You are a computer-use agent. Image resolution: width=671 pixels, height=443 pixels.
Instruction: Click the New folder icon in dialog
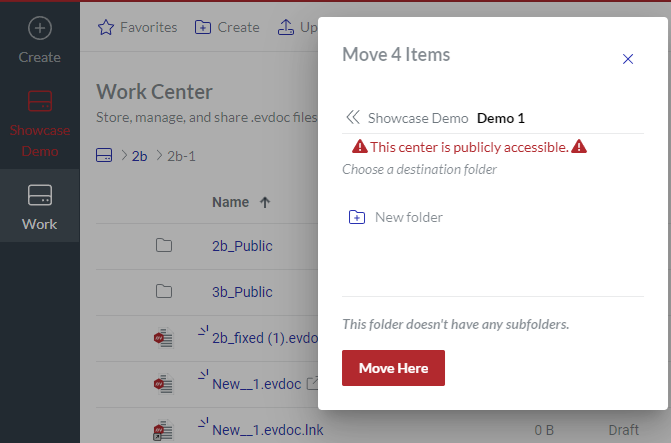pyautogui.click(x=357, y=217)
